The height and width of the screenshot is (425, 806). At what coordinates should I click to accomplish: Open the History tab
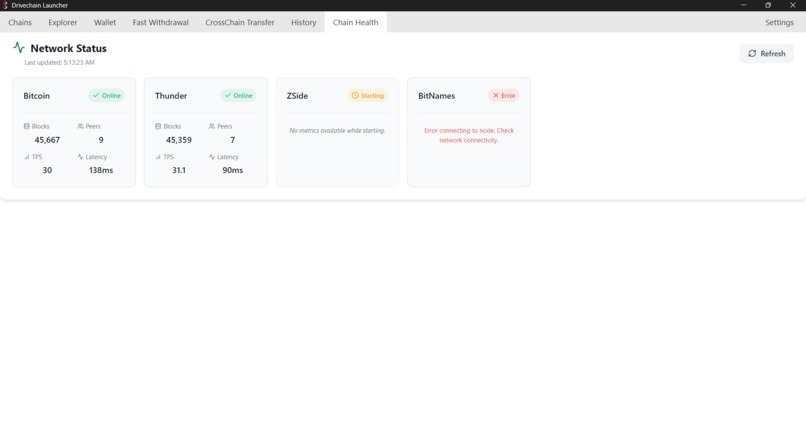pos(303,23)
